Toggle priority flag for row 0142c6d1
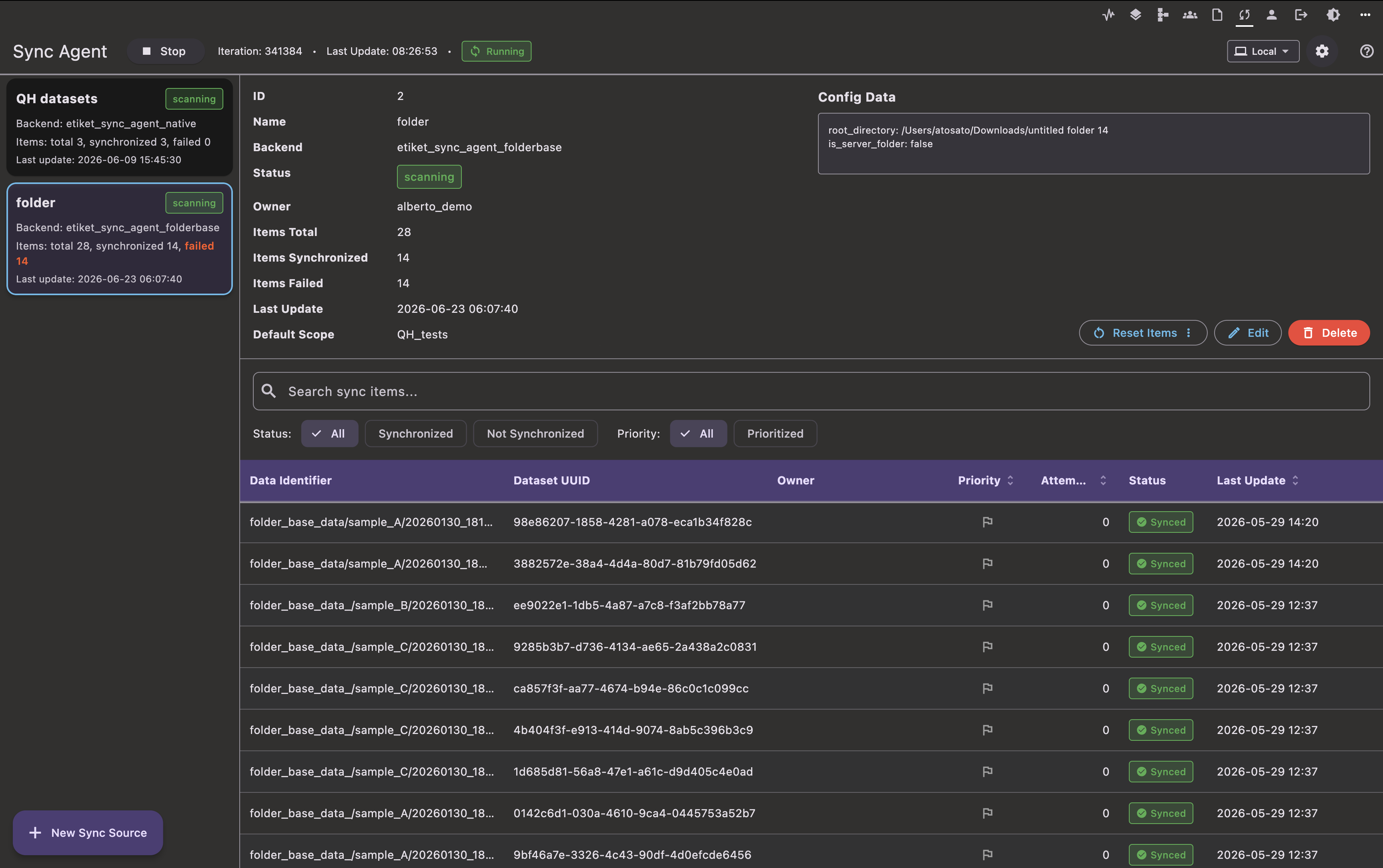 point(987,814)
